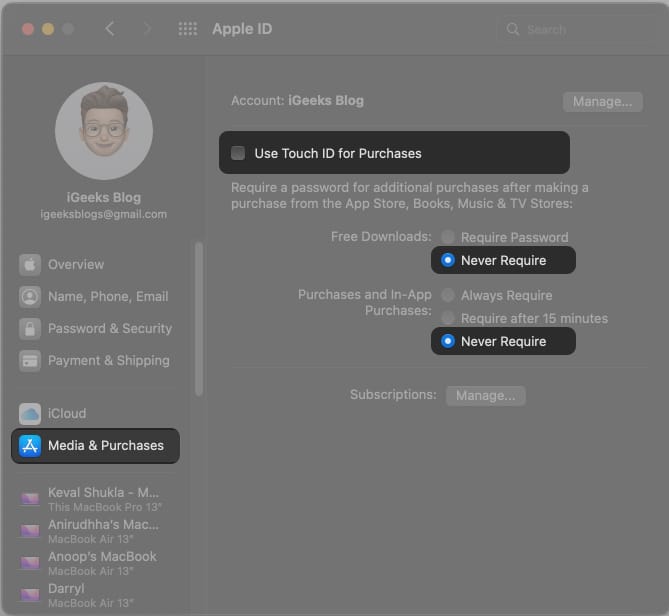
Task: Select Require Password for Free Downloads
Action: (x=448, y=236)
